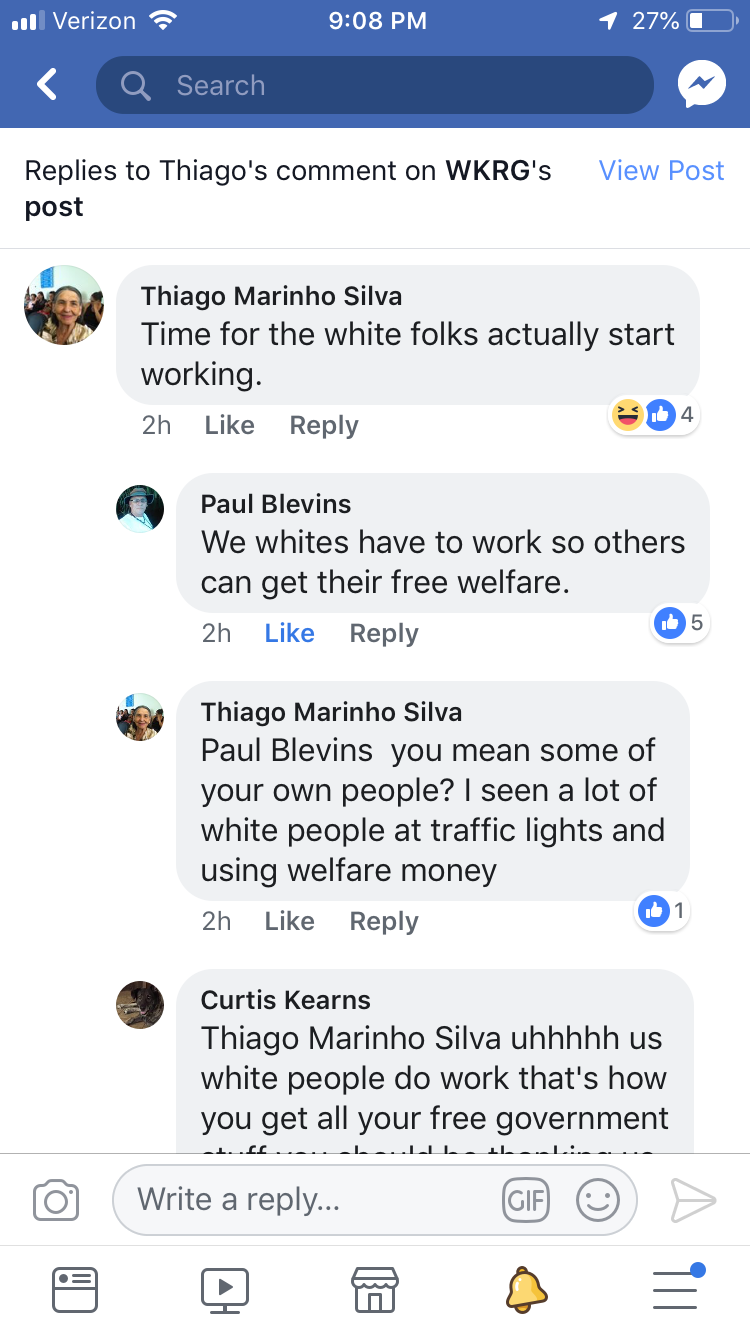
Task: Go back using the back arrow
Action: pos(47,85)
